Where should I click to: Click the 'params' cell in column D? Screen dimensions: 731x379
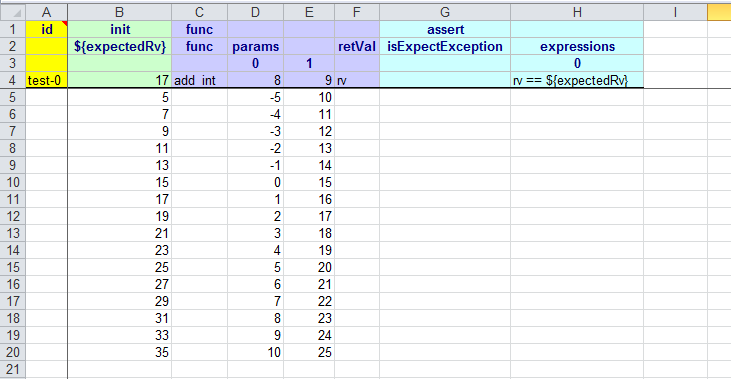pyautogui.click(x=255, y=46)
